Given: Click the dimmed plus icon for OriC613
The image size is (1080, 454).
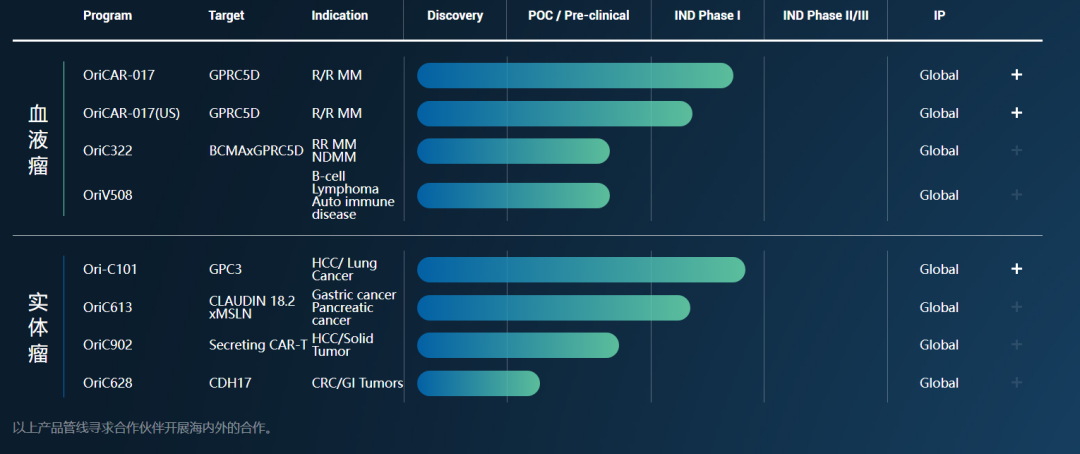Looking at the screenshot, I should pyautogui.click(x=1016, y=307).
